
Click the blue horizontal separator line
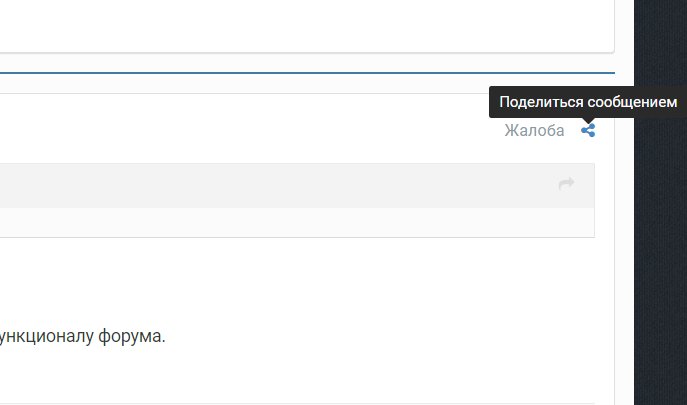(x=300, y=73)
